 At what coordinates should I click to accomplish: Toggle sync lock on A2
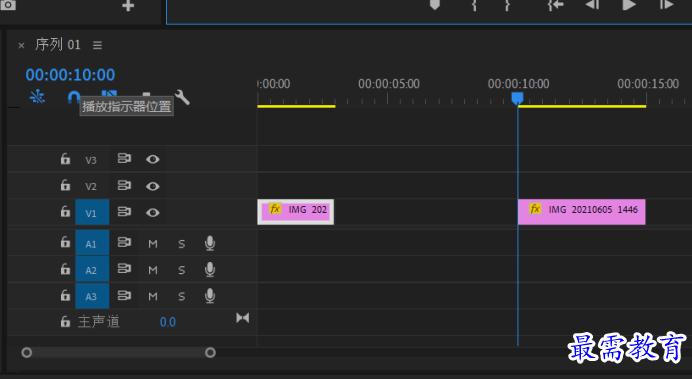tap(124, 269)
